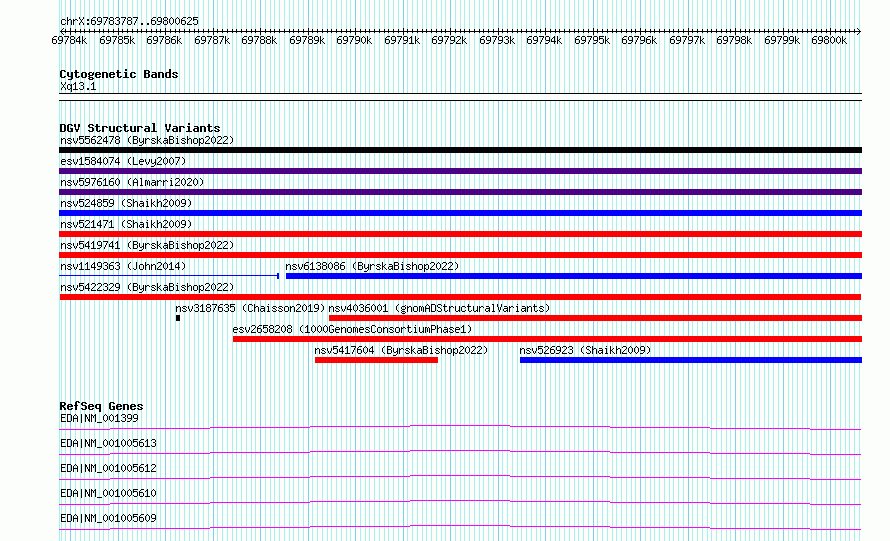Open the EDA|NM_001005612 transcript label

coord(108,468)
